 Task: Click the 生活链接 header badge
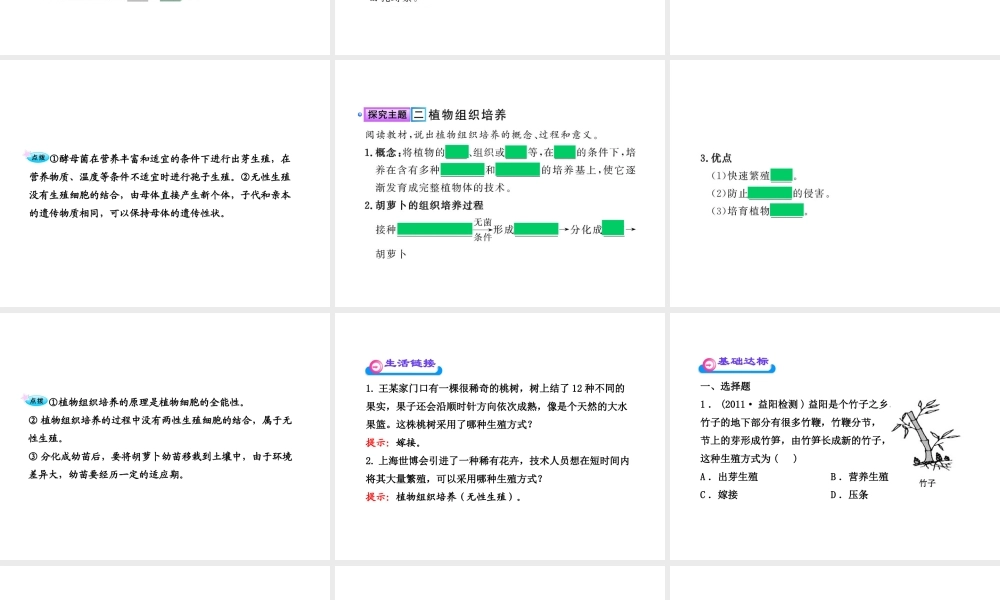(403, 365)
